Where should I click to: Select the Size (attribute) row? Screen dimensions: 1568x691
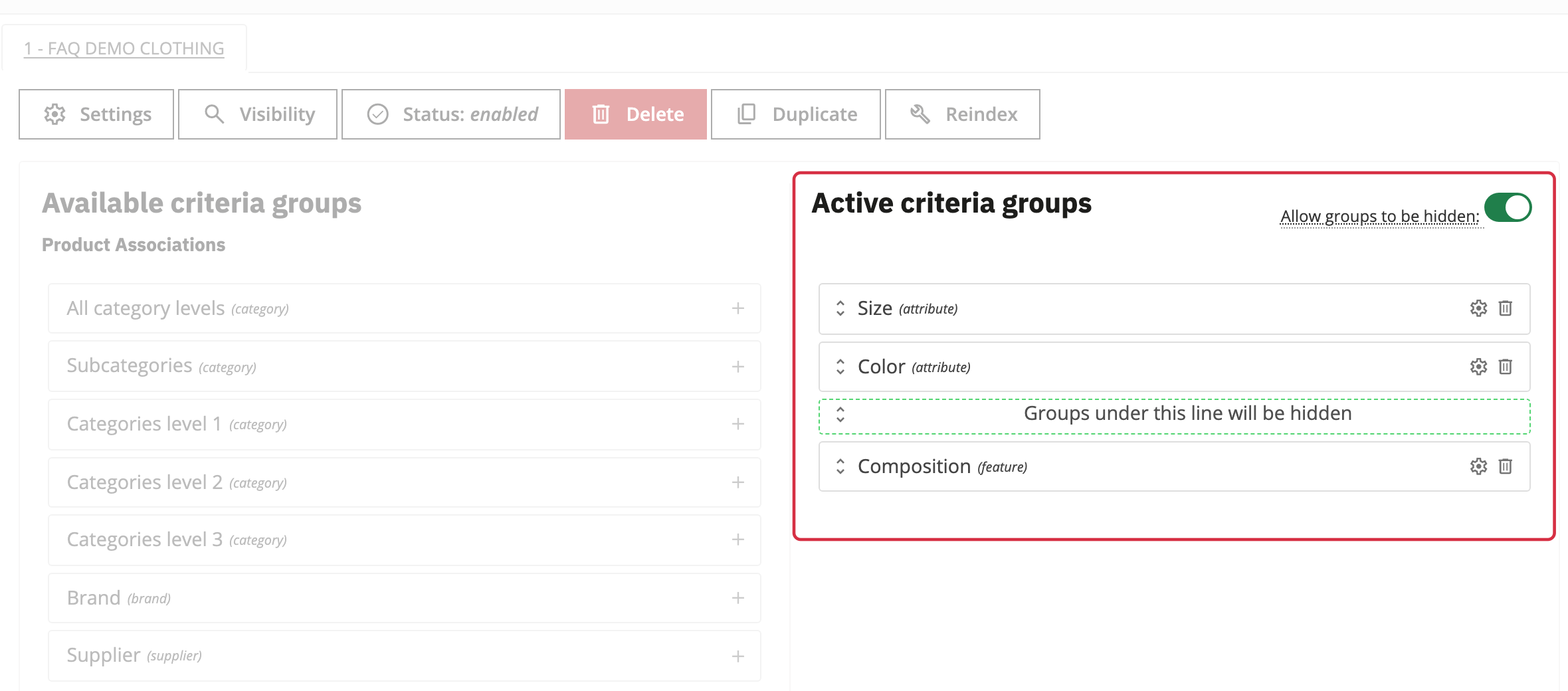(1175, 308)
